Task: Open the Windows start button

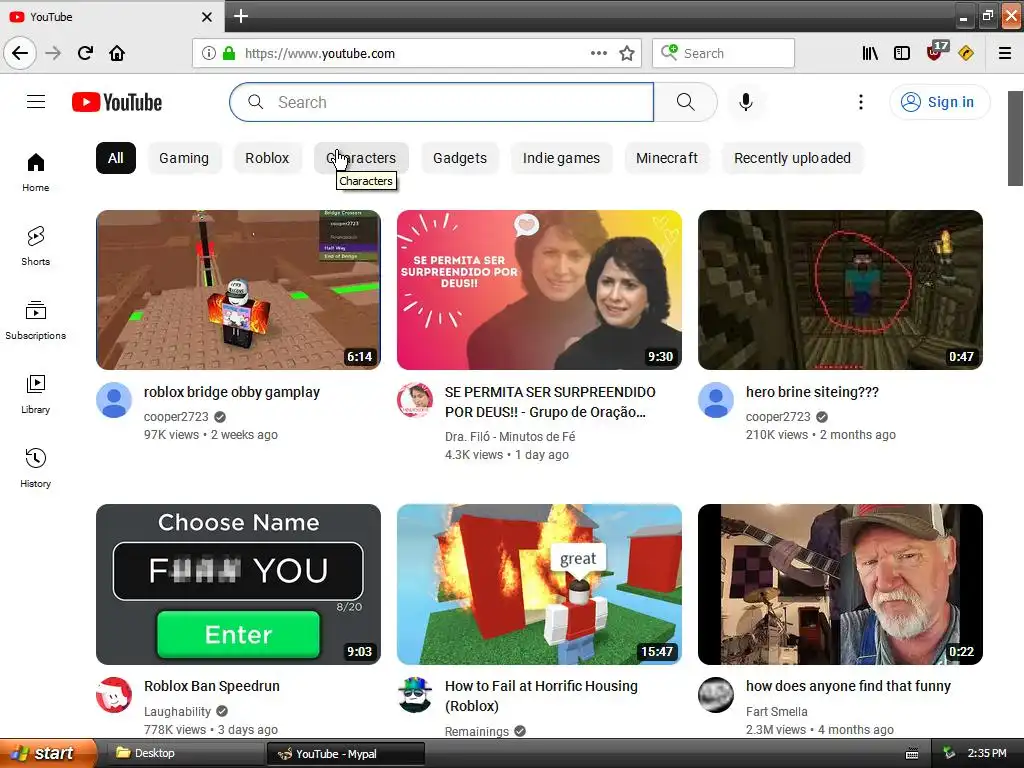Action: tap(48, 753)
